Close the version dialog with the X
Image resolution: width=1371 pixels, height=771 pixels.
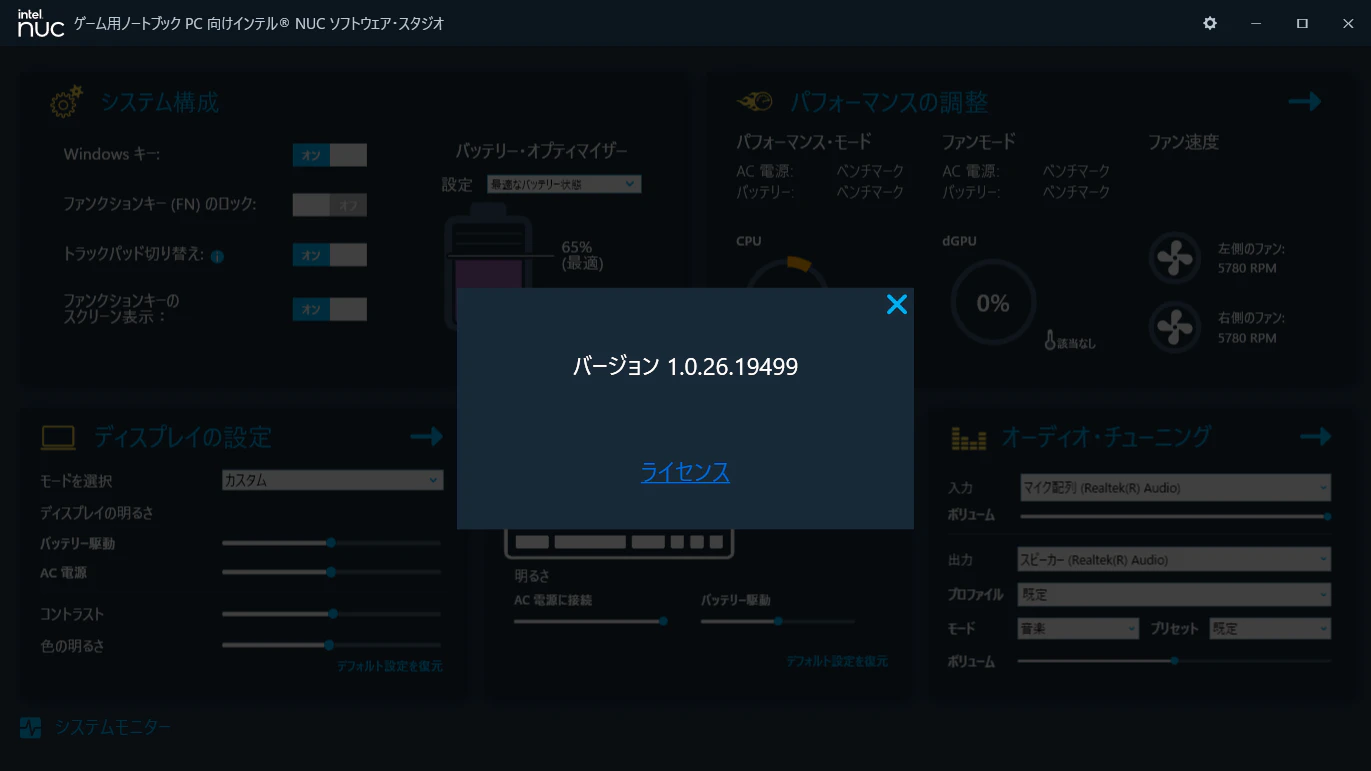897,305
